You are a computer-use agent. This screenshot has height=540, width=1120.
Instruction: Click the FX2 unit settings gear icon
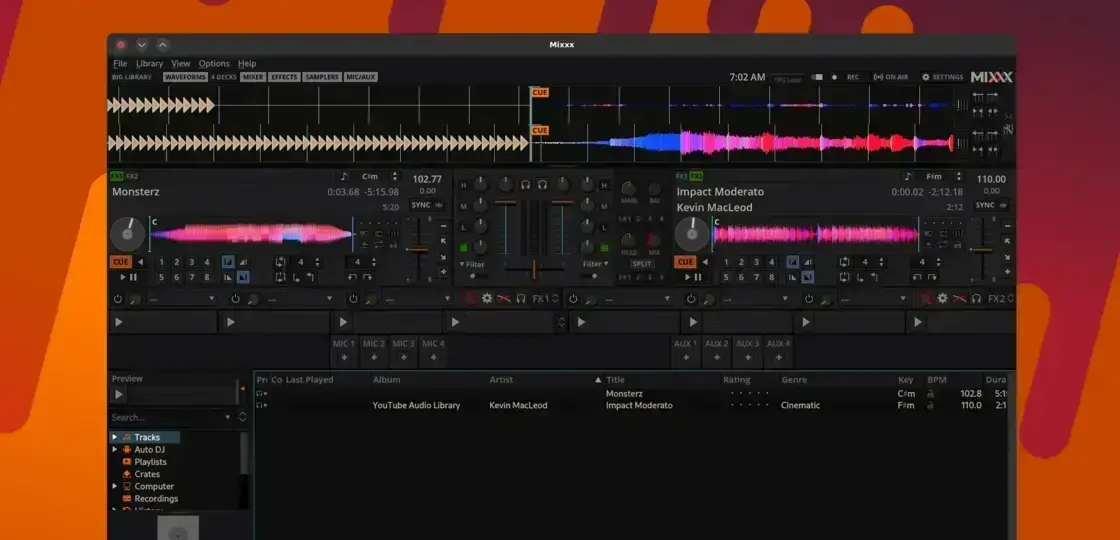(x=943, y=299)
